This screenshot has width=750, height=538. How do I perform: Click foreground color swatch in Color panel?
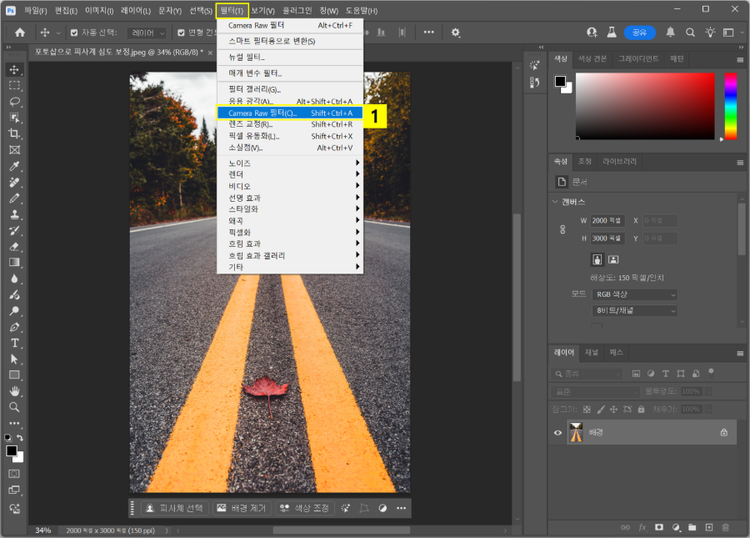(560, 82)
